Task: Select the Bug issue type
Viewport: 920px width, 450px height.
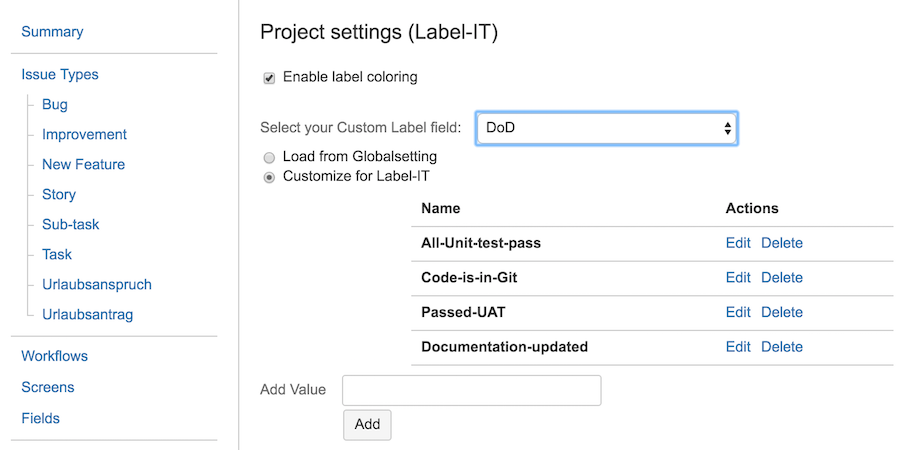Action: [55, 105]
